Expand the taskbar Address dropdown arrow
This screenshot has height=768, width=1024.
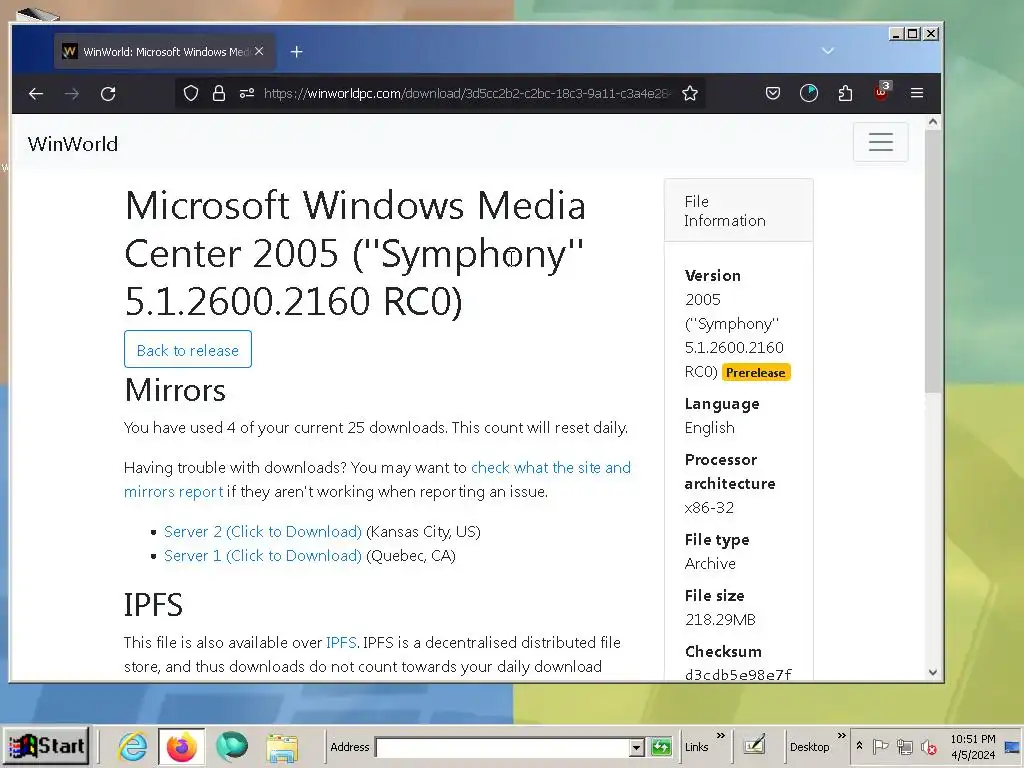coord(637,747)
